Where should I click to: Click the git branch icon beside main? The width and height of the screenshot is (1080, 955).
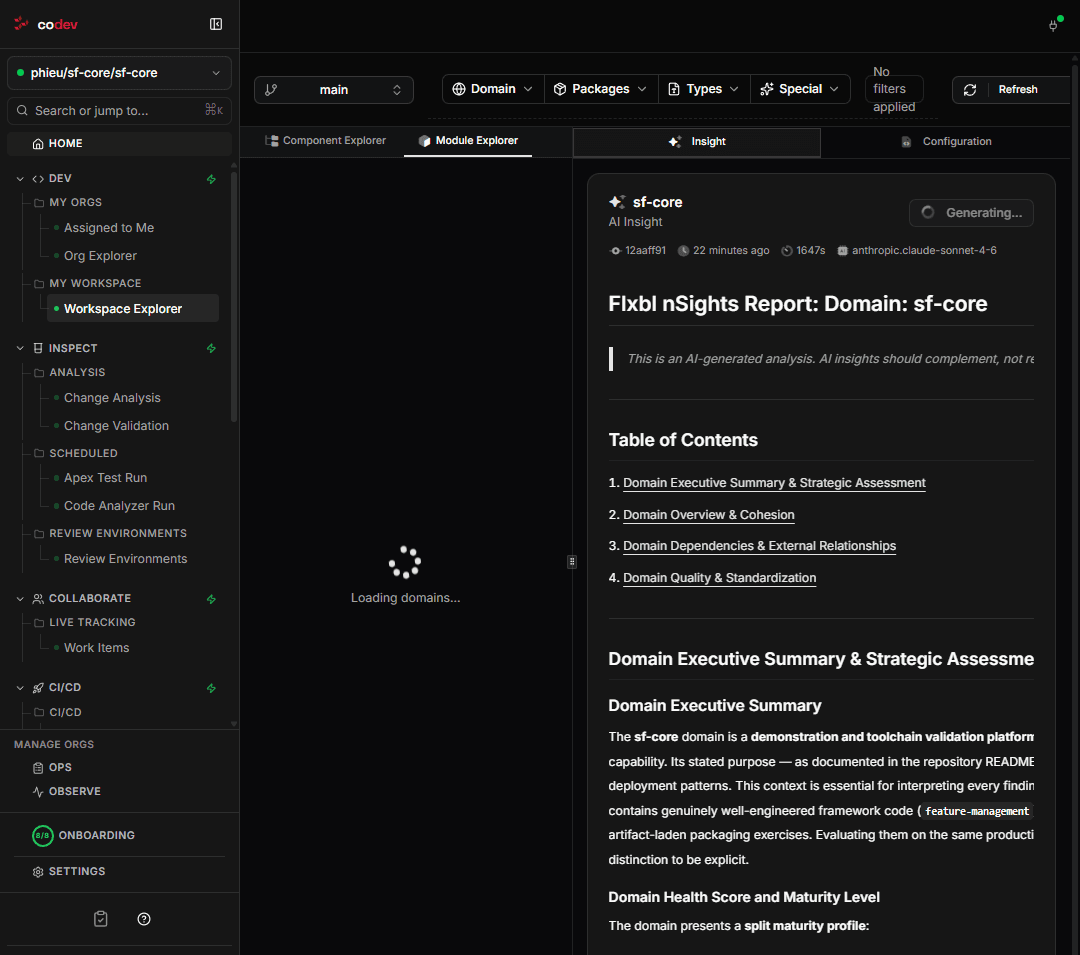[271, 90]
